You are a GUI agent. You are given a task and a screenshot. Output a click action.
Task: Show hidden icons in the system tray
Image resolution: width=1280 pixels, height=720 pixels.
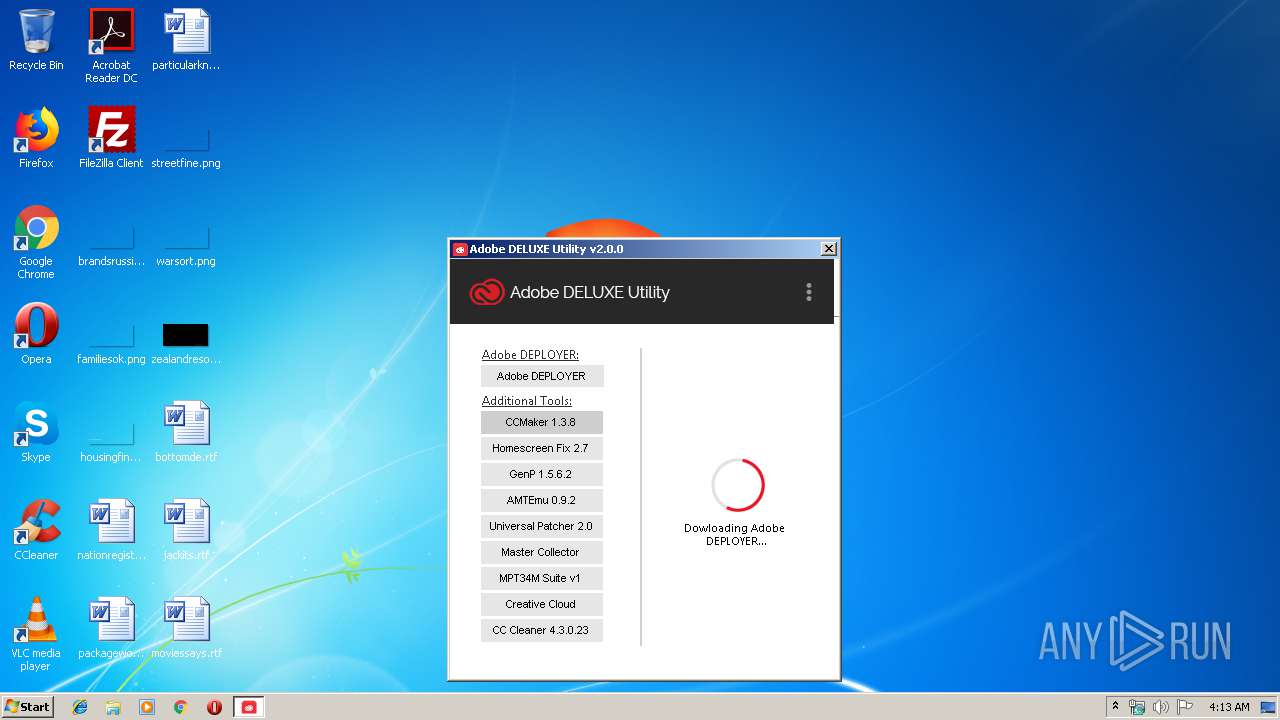(1115, 706)
